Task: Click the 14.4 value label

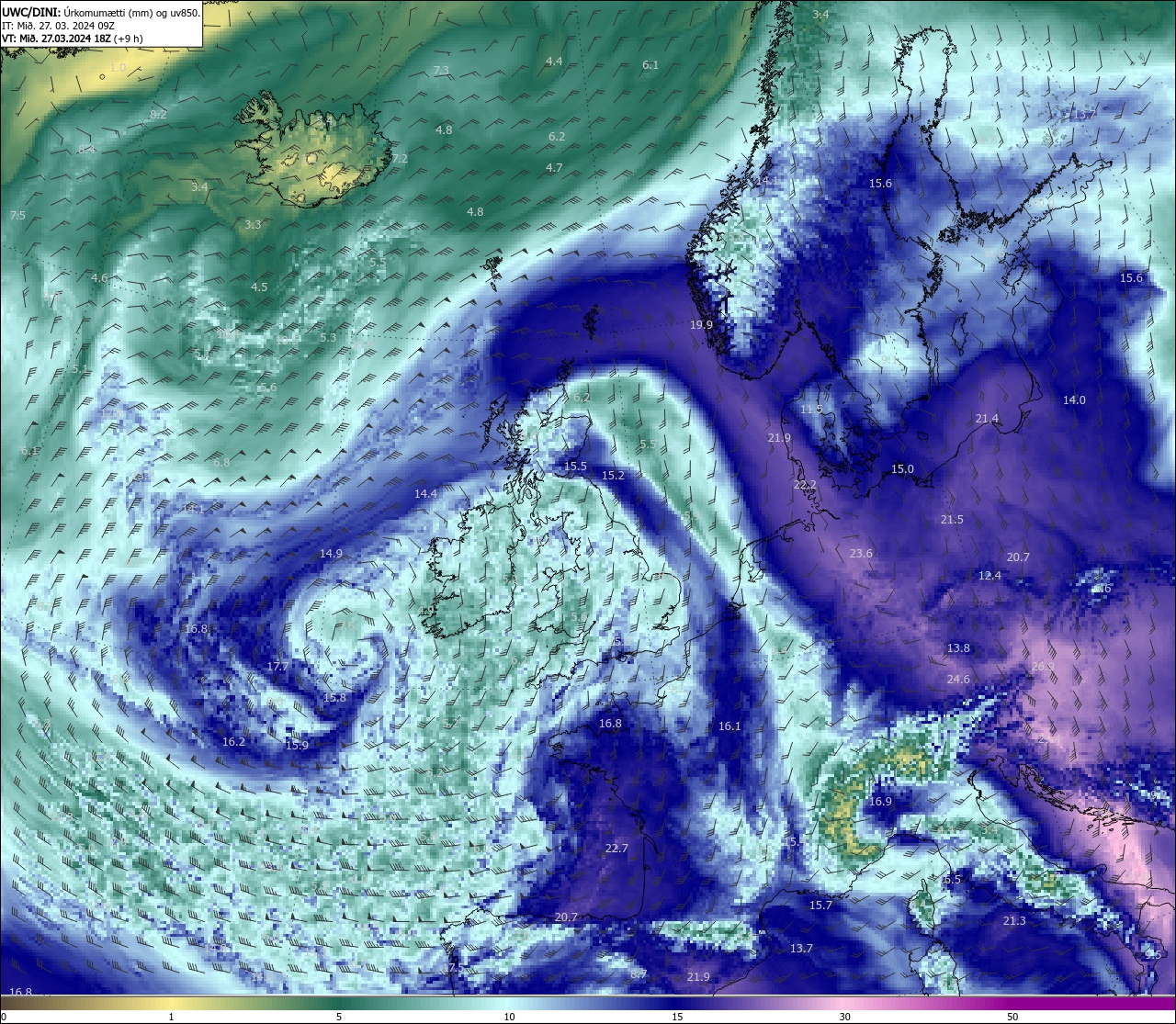Action: (425, 494)
